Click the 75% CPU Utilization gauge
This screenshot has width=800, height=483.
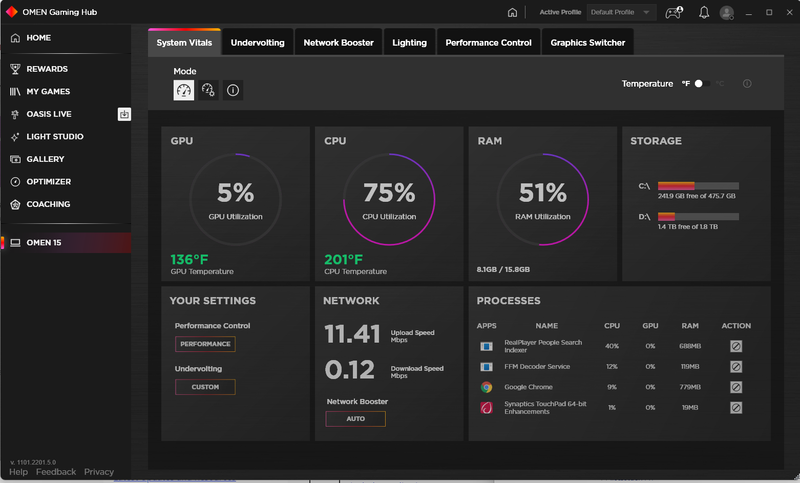[x=389, y=199]
